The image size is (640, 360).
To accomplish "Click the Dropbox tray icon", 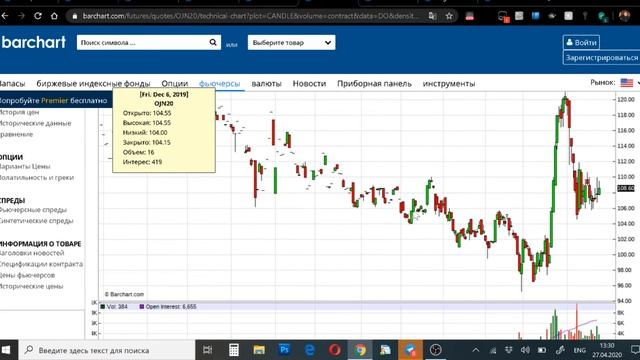I will 509,350.
